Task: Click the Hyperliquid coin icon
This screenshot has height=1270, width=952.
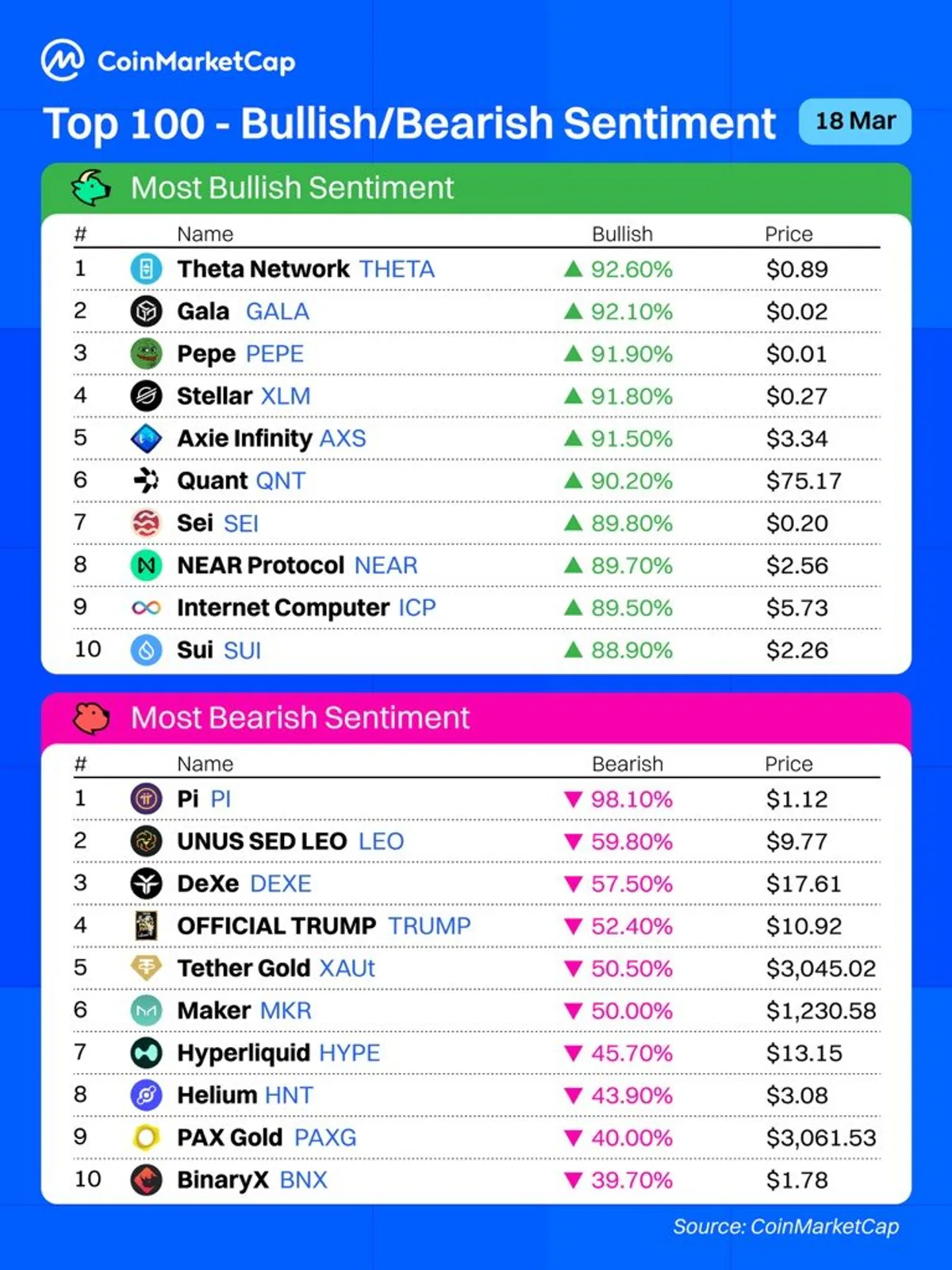Action: click(x=146, y=1053)
